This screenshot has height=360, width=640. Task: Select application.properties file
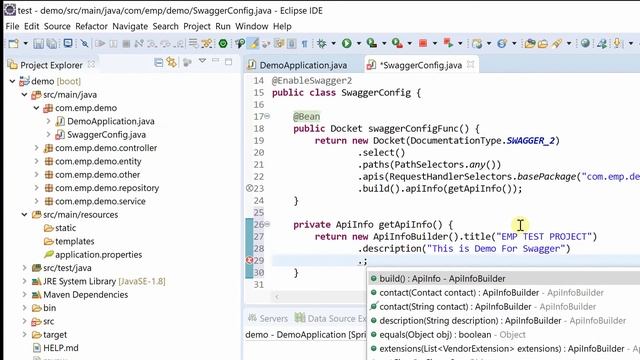coord(98,255)
